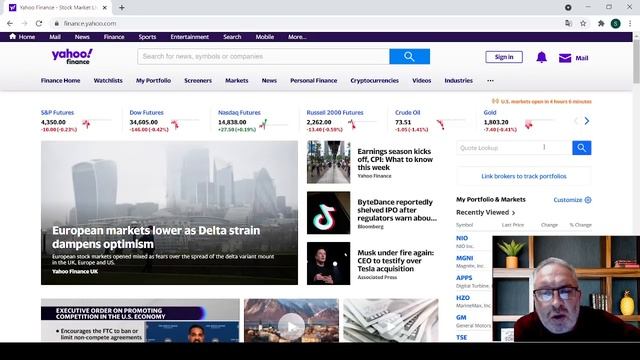The width and height of the screenshot is (640, 360).
Task: Click the Quote Lookup input field
Action: point(514,148)
